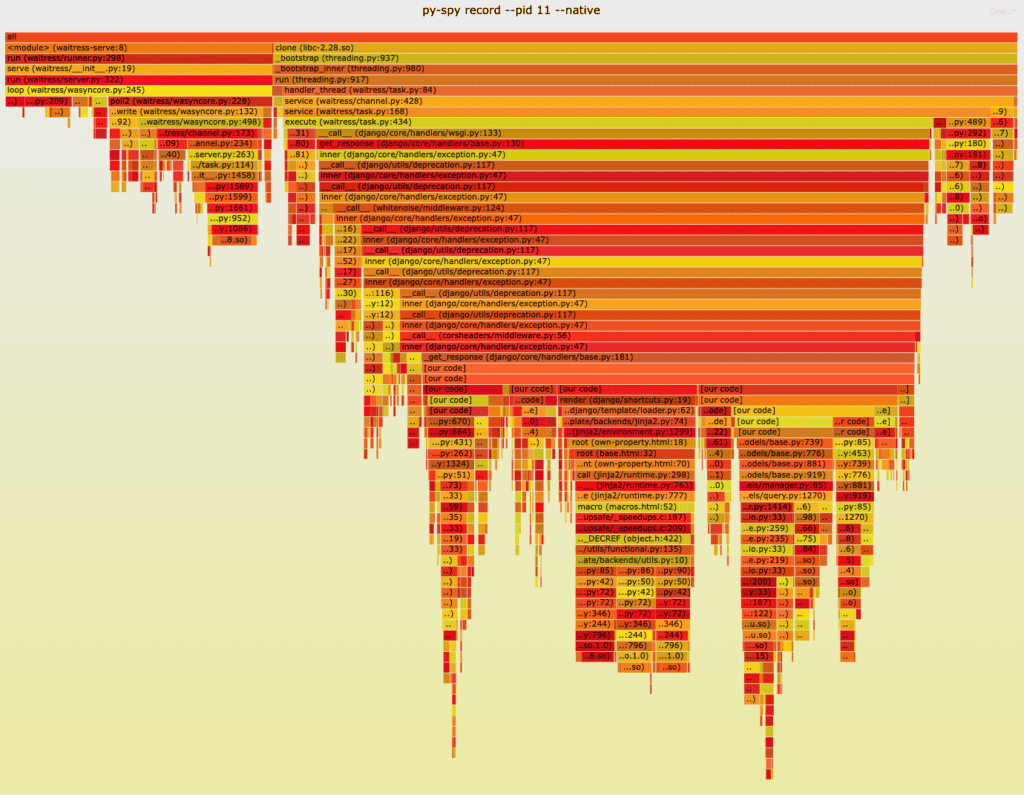Viewport: 1024px width, 795px height.
Task: Select handler_thread (waitress/task.py:84) frame
Action: (x=649, y=90)
